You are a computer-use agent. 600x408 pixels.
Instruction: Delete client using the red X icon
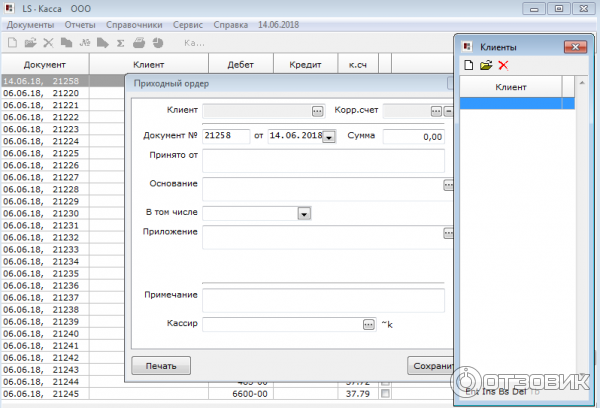(x=503, y=65)
